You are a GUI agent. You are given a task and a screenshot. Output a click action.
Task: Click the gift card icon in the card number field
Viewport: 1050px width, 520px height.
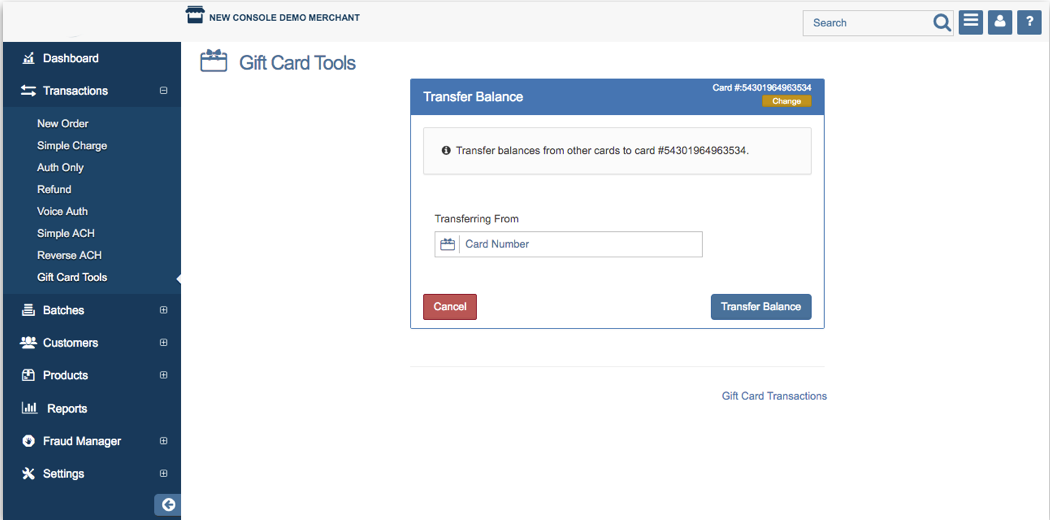pyautogui.click(x=447, y=244)
